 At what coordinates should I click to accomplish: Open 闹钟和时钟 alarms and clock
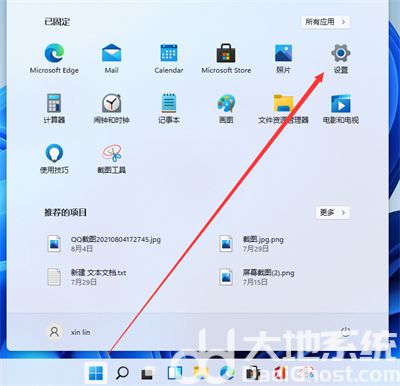click(111, 108)
